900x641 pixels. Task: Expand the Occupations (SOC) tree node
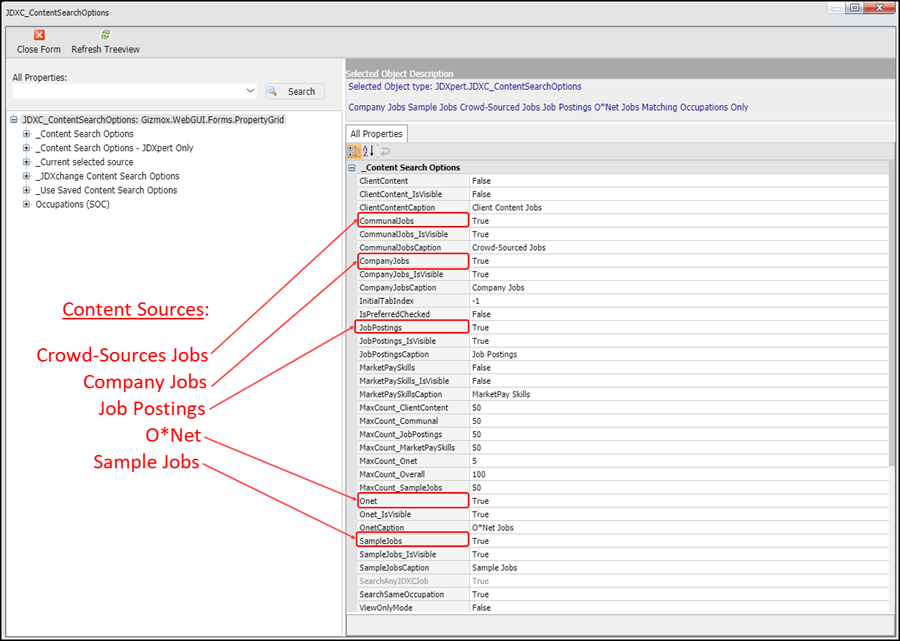point(26,204)
